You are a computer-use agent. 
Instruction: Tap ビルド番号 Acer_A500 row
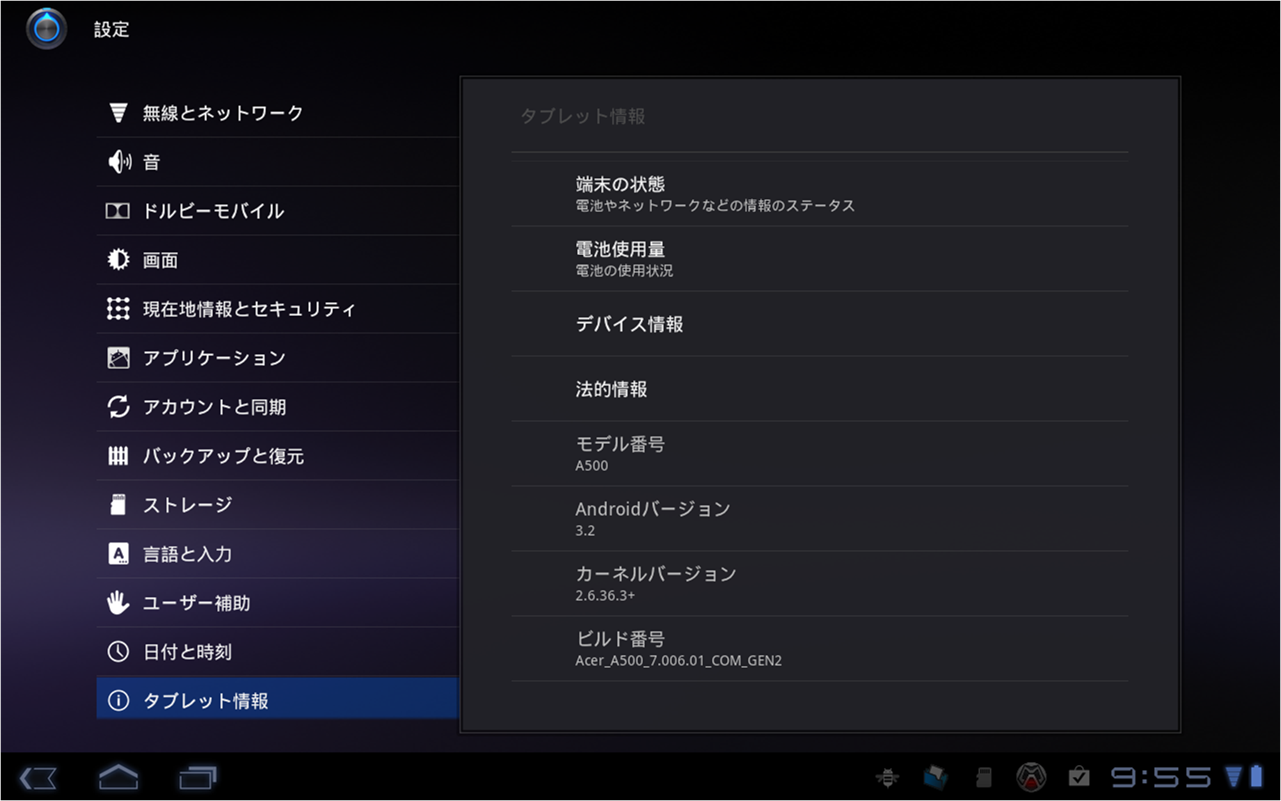[x=820, y=649]
